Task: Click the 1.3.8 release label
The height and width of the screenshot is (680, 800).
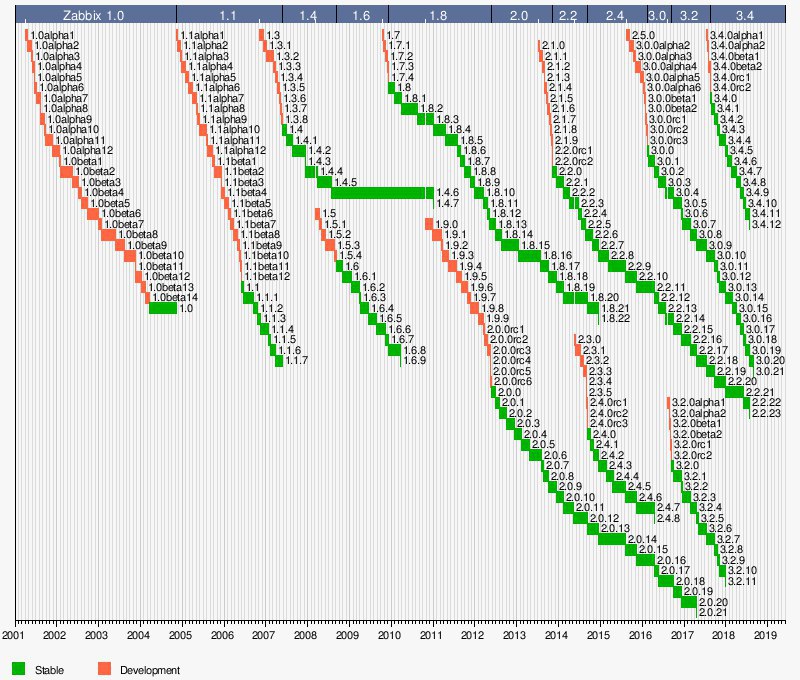Action: coord(296,119)
